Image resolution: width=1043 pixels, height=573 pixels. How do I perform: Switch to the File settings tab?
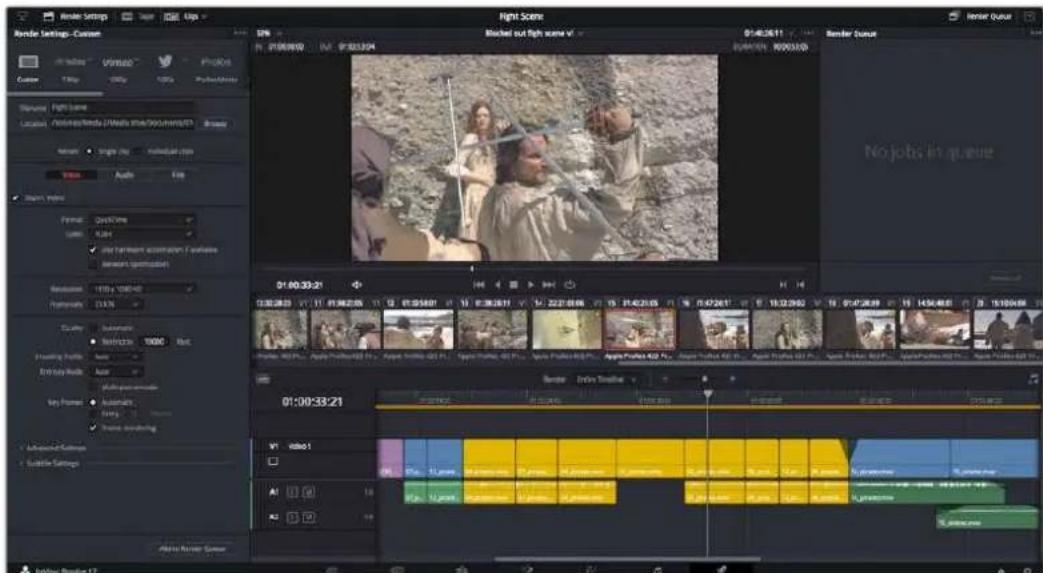(178, 175)
